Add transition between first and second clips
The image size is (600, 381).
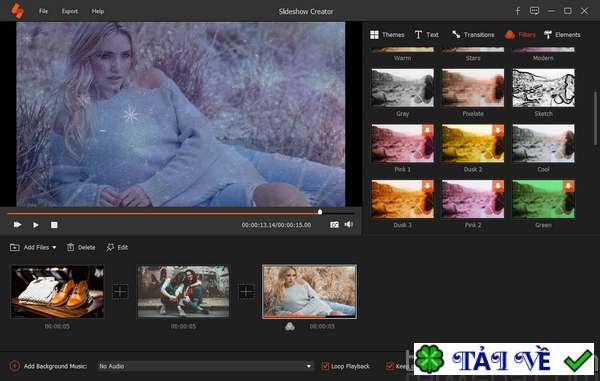(x=120, y=292)
